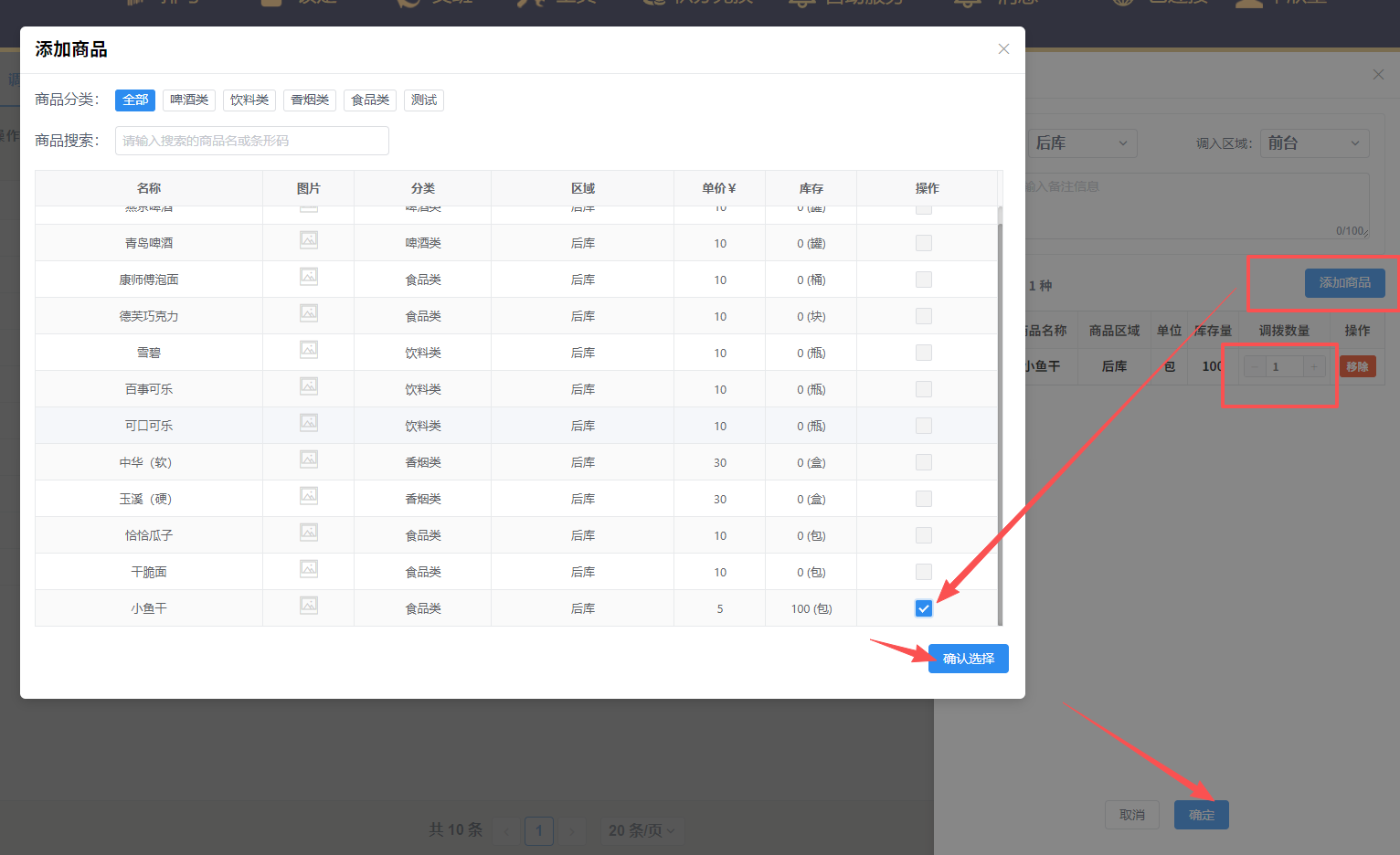1400x855 pixels.
Task: Close the 添加商品 dialog with the X icon
Action: click(1003, 49)
